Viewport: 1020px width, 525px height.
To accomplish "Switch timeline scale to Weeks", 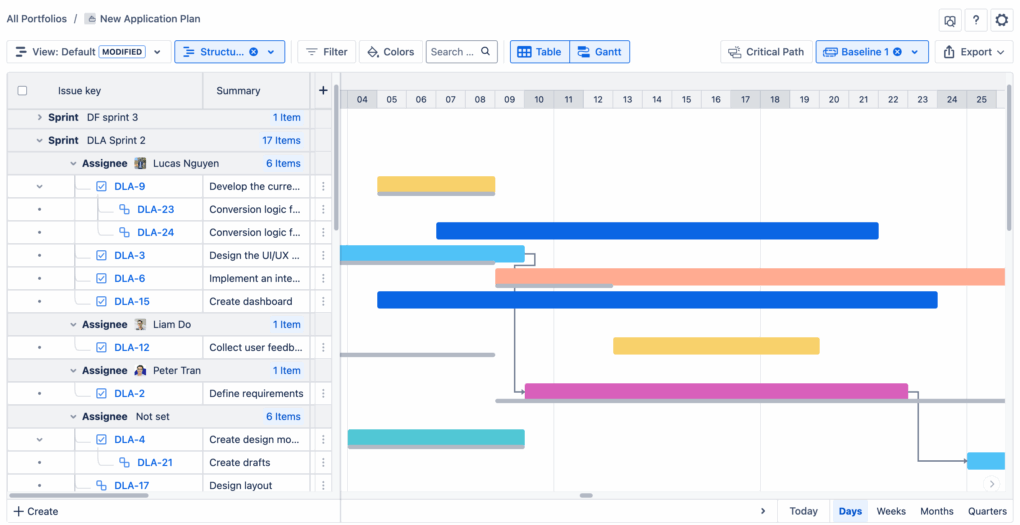I will point(891,511).
